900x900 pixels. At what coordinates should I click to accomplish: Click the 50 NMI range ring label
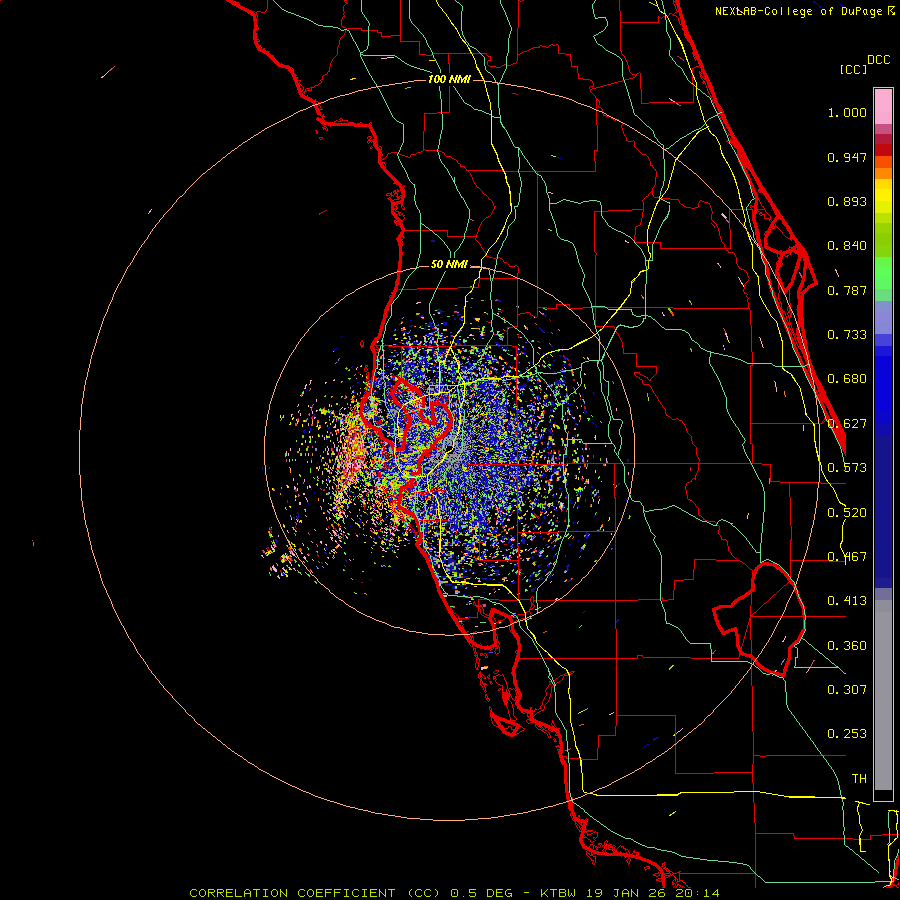pyautogui.click(x=449, y=264)
